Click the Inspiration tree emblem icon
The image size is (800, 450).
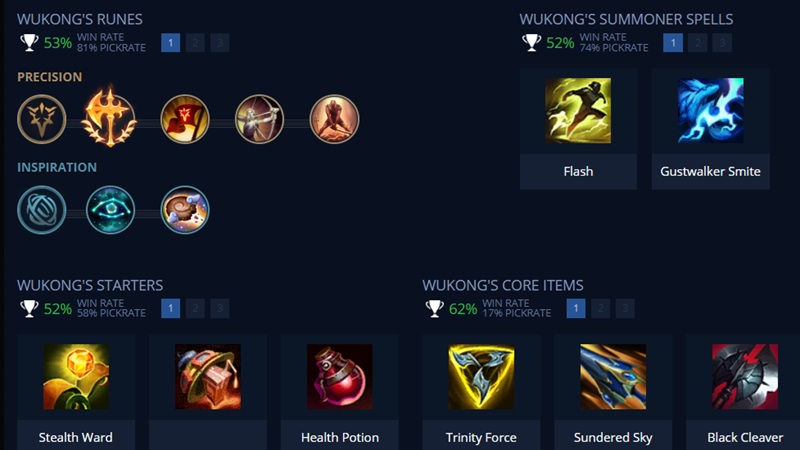point(42,210)
